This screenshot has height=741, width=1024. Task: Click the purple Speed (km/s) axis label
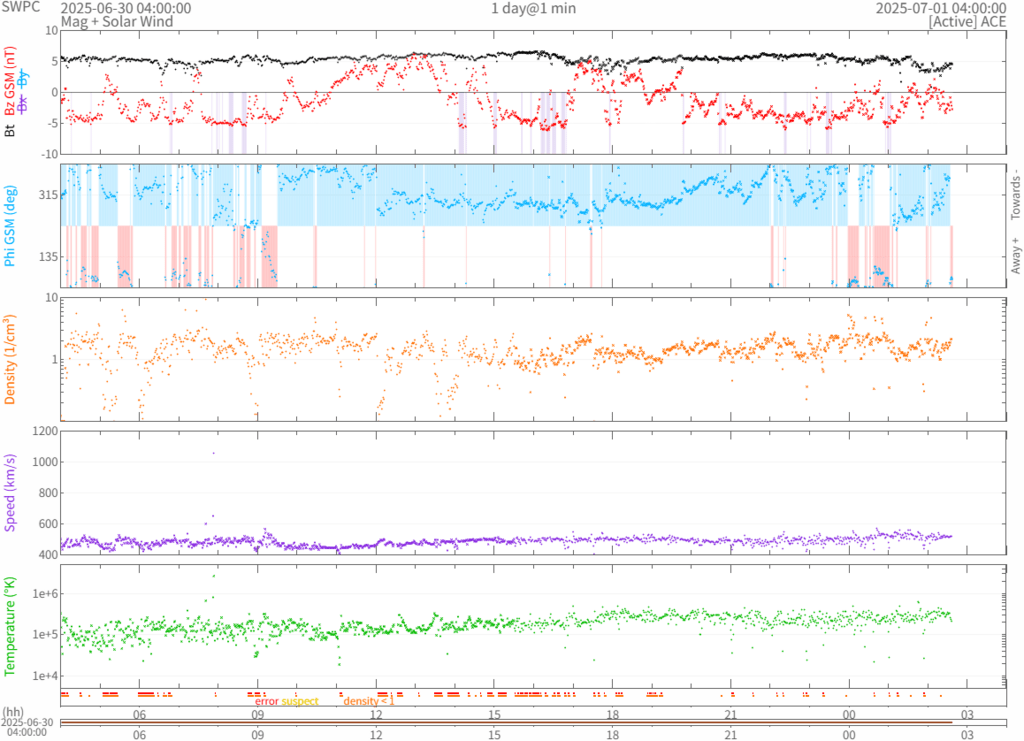[x=10, y=491]
